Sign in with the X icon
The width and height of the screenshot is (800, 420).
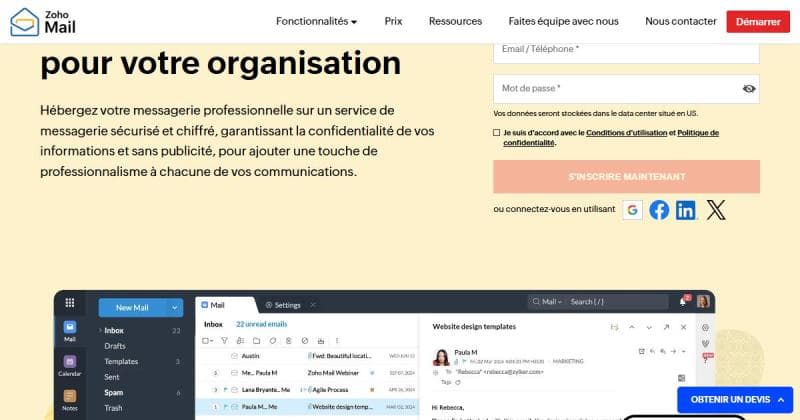tap(716, 210)
